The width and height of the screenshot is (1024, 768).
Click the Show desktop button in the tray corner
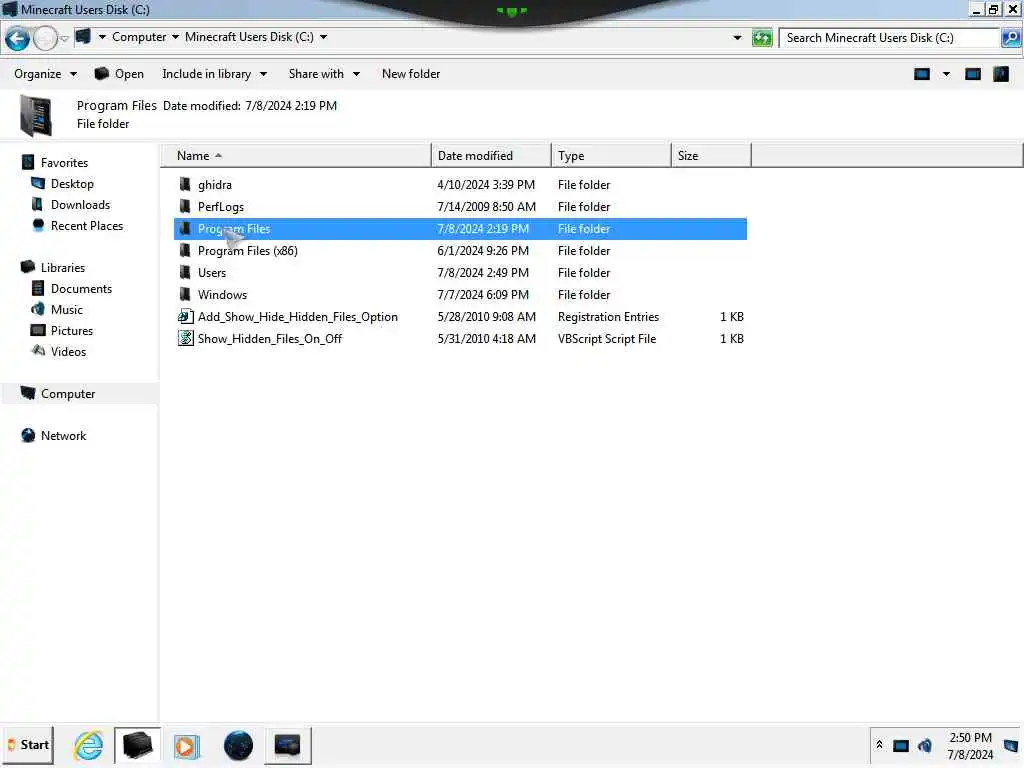(1011, 745)
